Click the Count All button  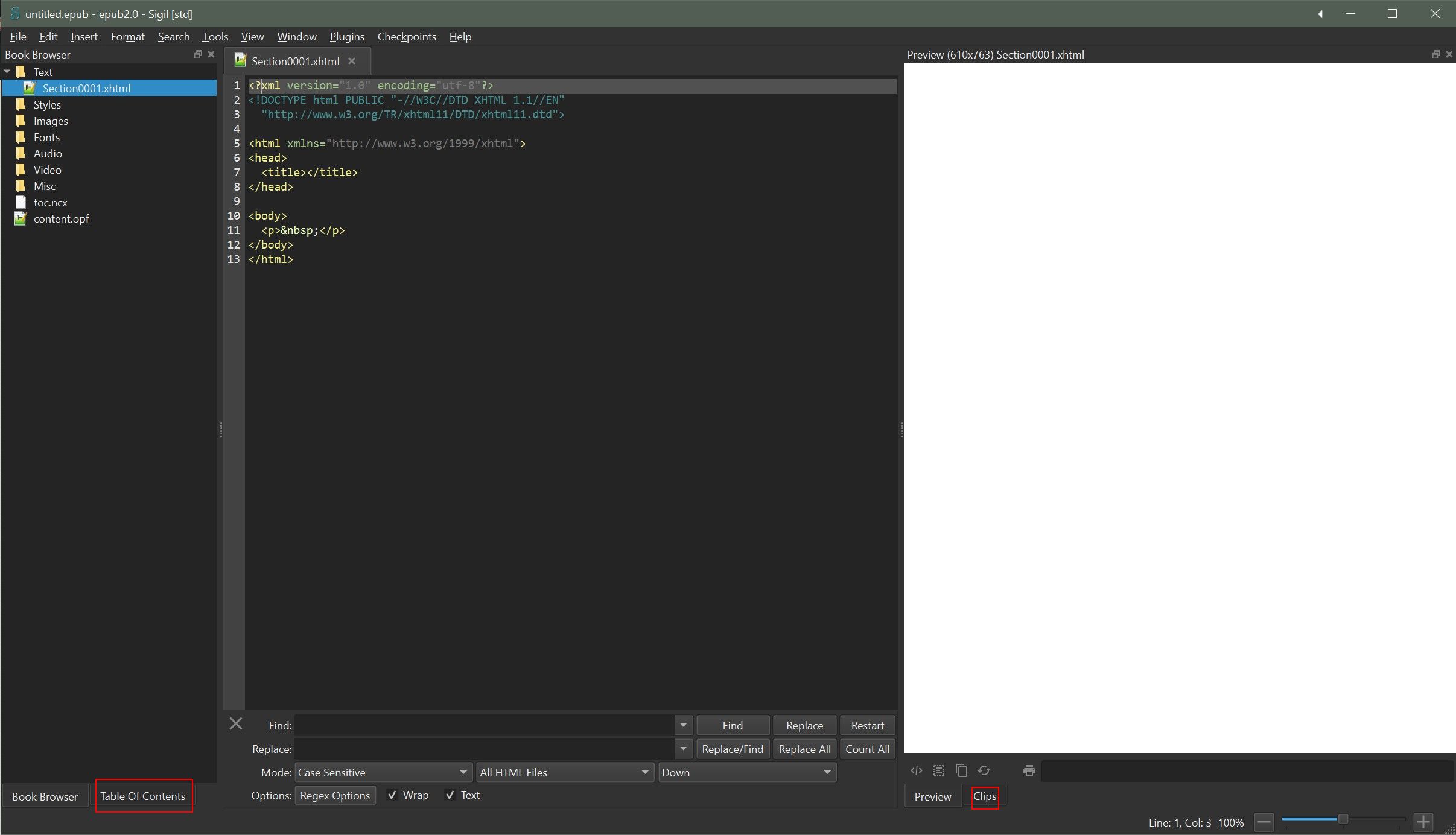[x=868, y=749]
